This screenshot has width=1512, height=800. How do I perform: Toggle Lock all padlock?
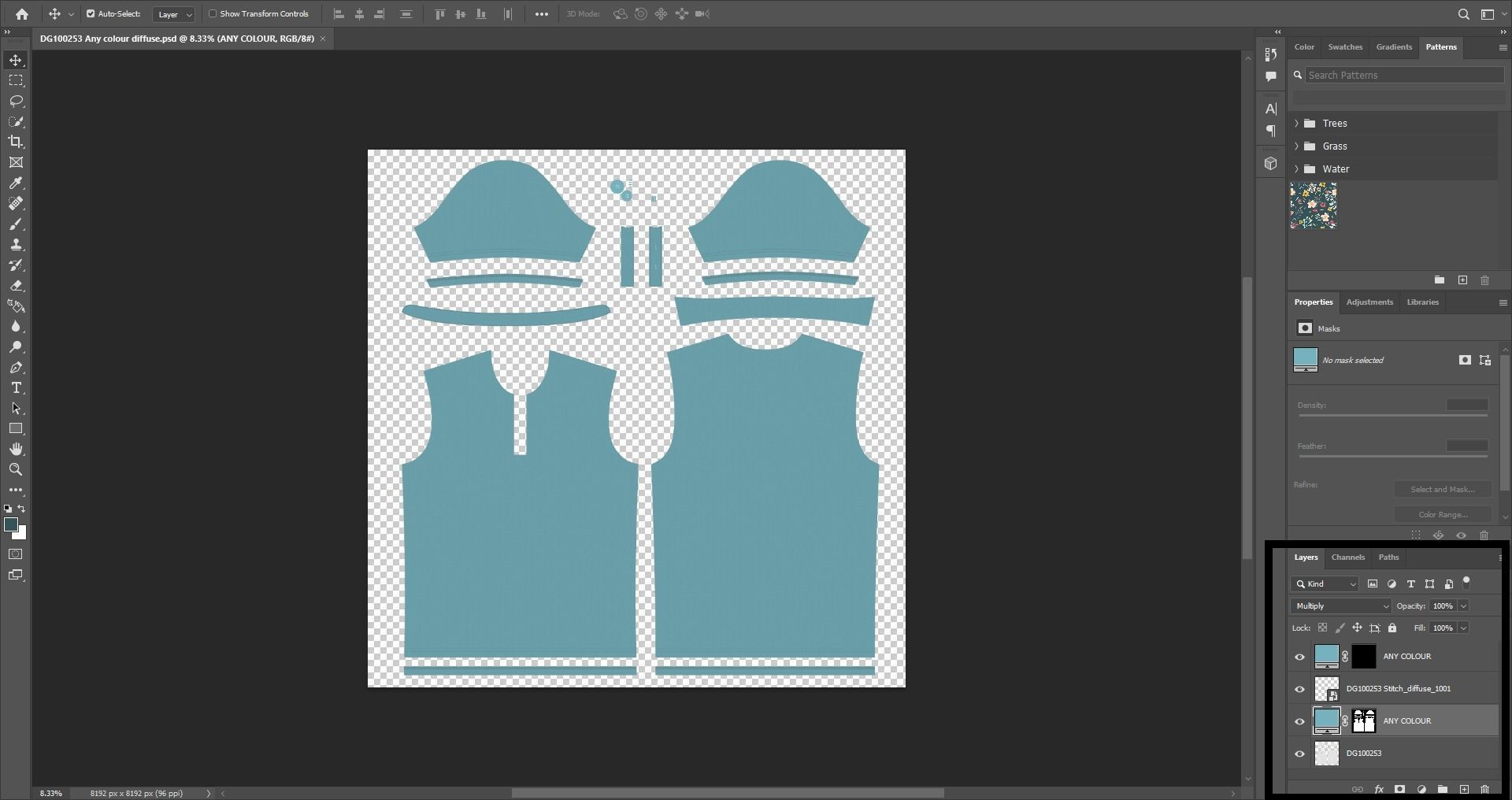point(1392,628)
